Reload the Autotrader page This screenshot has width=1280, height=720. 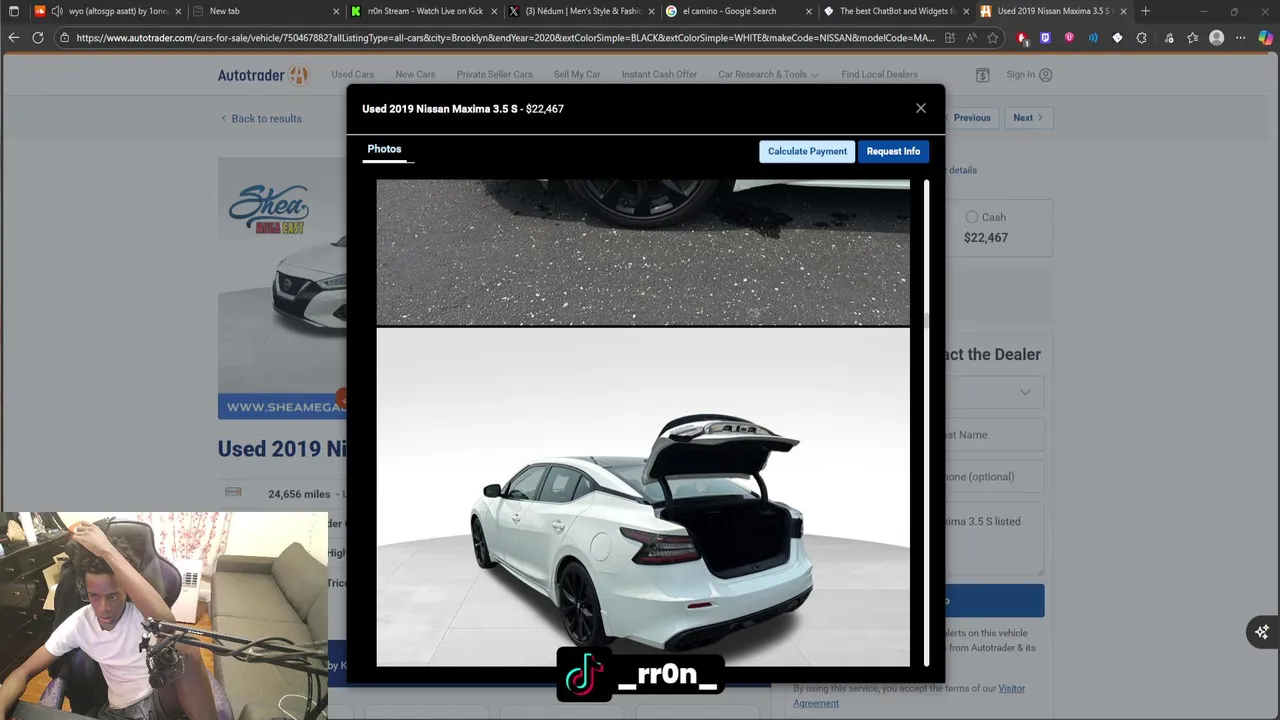click(38, 38)
